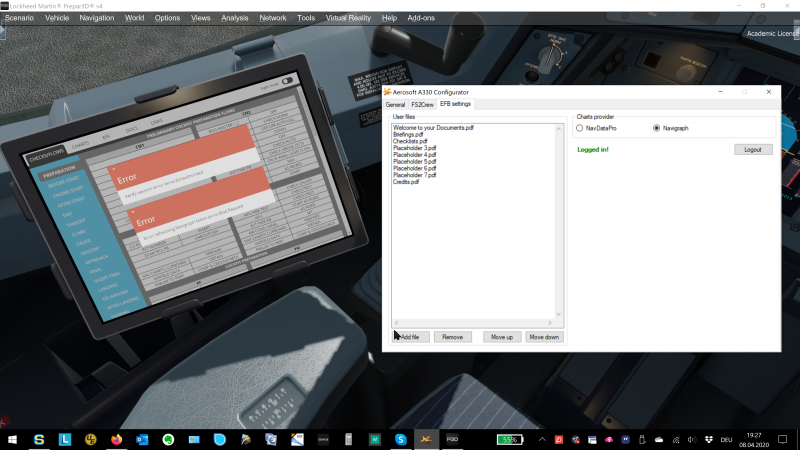Click the Remove button
This screenshot has height=450, width=800.
(x=453, y=337)
